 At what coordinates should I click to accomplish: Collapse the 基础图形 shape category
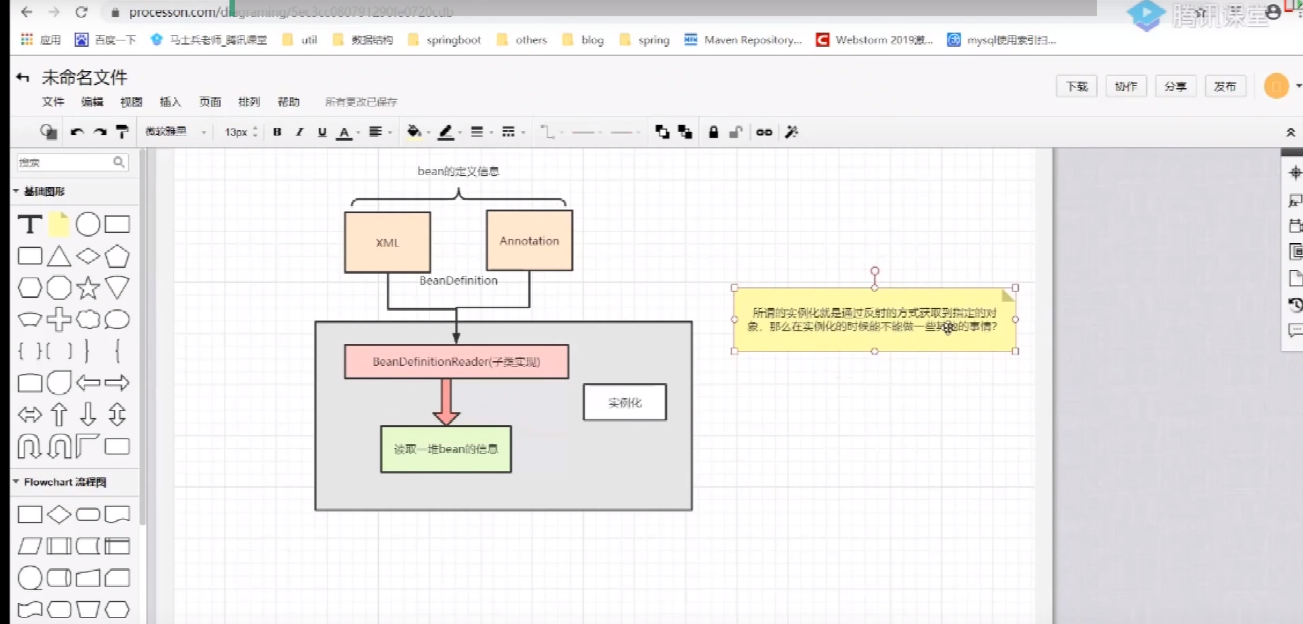[45, 191]
